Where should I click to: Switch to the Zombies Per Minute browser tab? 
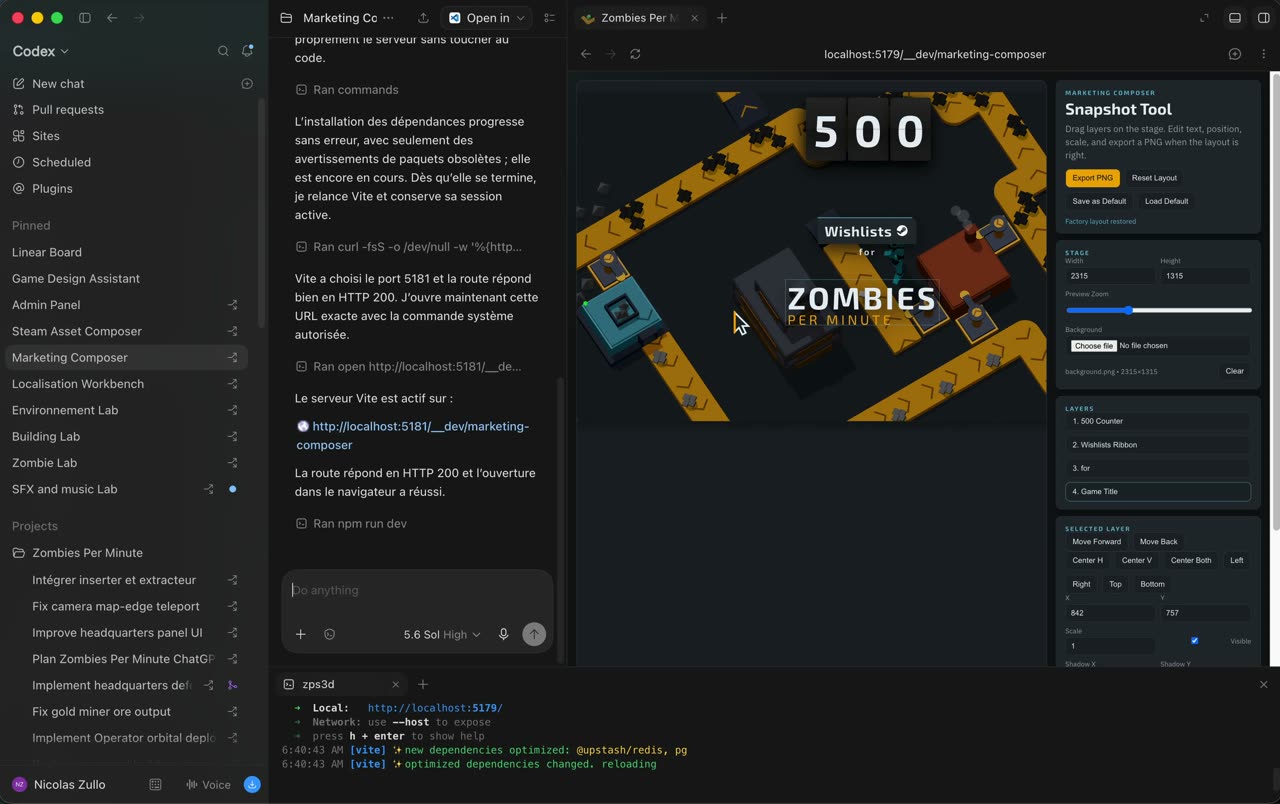[x=640, y=18]
